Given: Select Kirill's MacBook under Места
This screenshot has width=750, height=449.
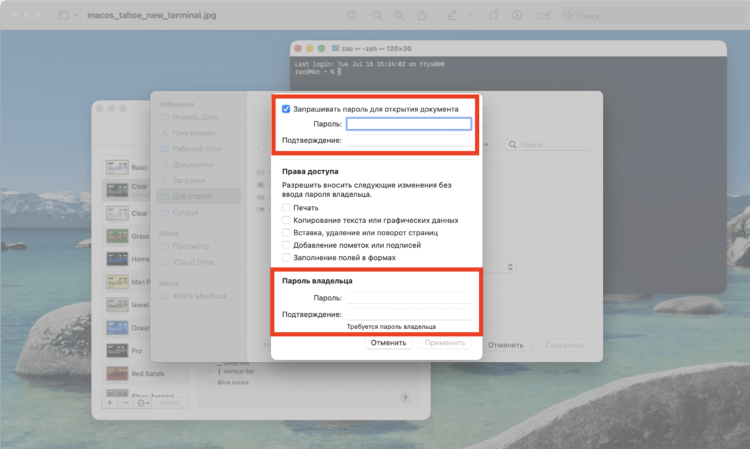Looking at the screenshot, I should coord(203,296).
